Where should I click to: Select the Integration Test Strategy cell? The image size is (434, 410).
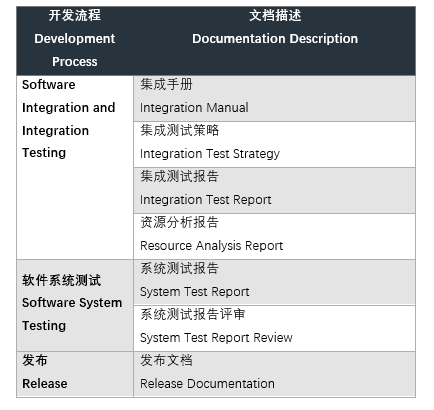point(274,145)
